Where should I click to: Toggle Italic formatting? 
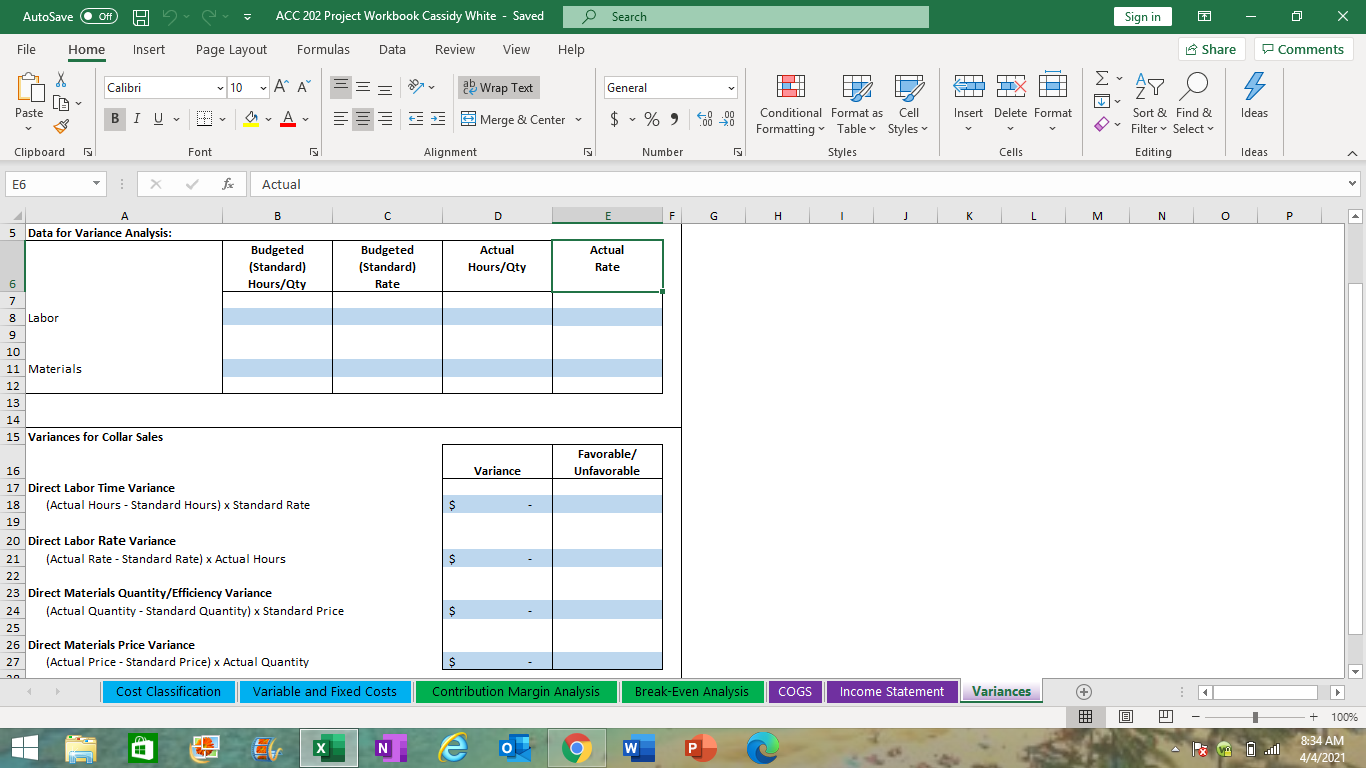[x=136, y=119]
